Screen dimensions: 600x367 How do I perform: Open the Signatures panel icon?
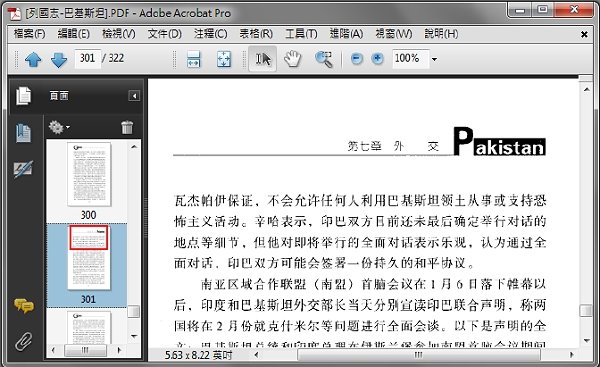[23, 169]
